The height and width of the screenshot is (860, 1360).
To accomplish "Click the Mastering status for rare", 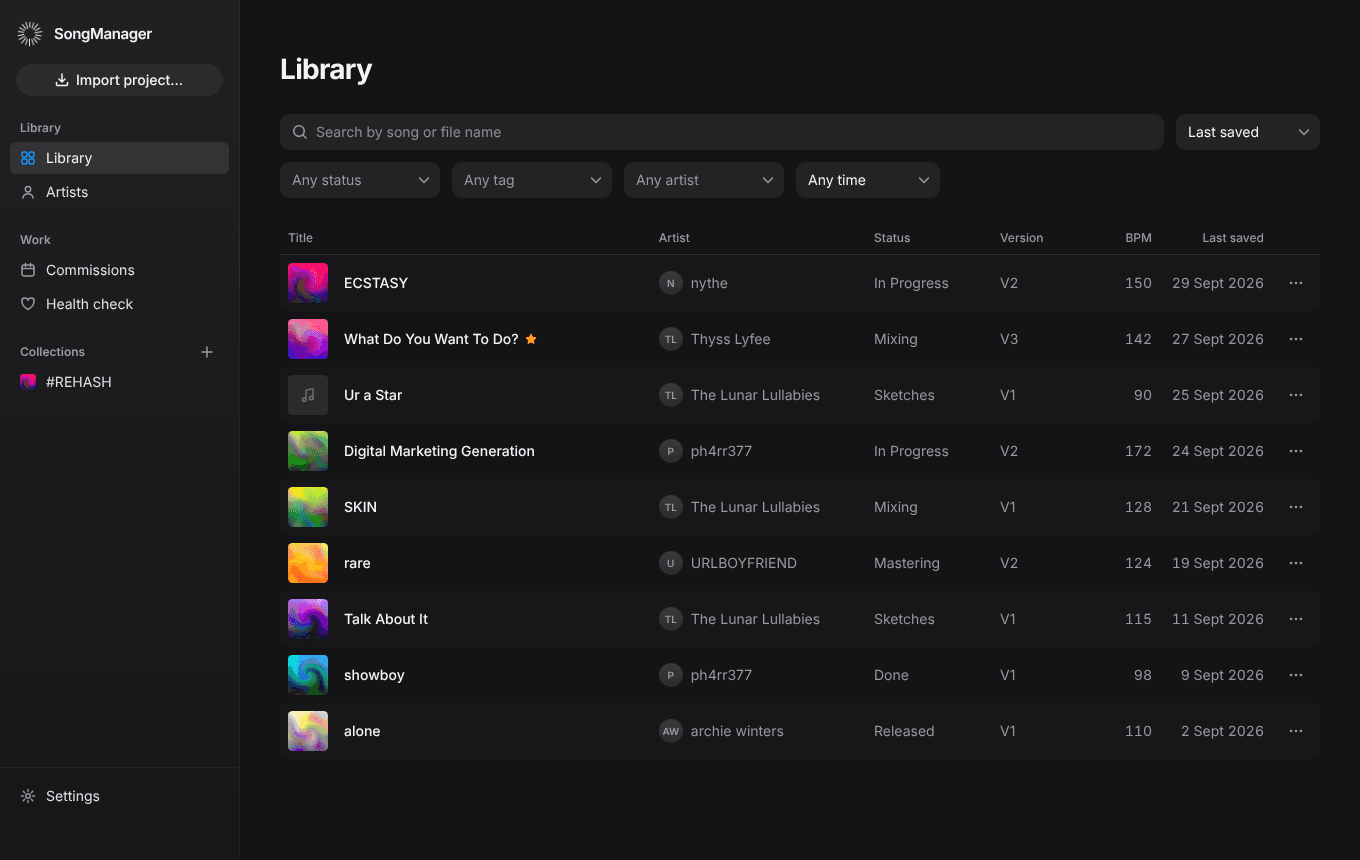I will click(907, 563).
